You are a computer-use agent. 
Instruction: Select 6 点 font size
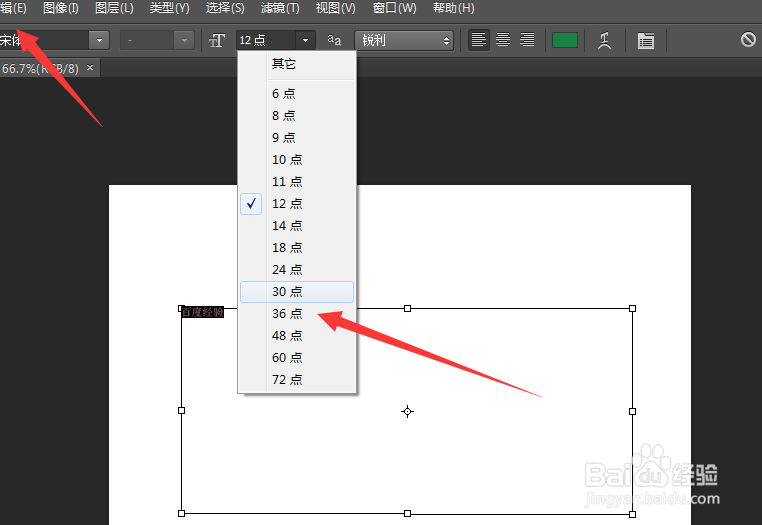click(x=297, y=93)
